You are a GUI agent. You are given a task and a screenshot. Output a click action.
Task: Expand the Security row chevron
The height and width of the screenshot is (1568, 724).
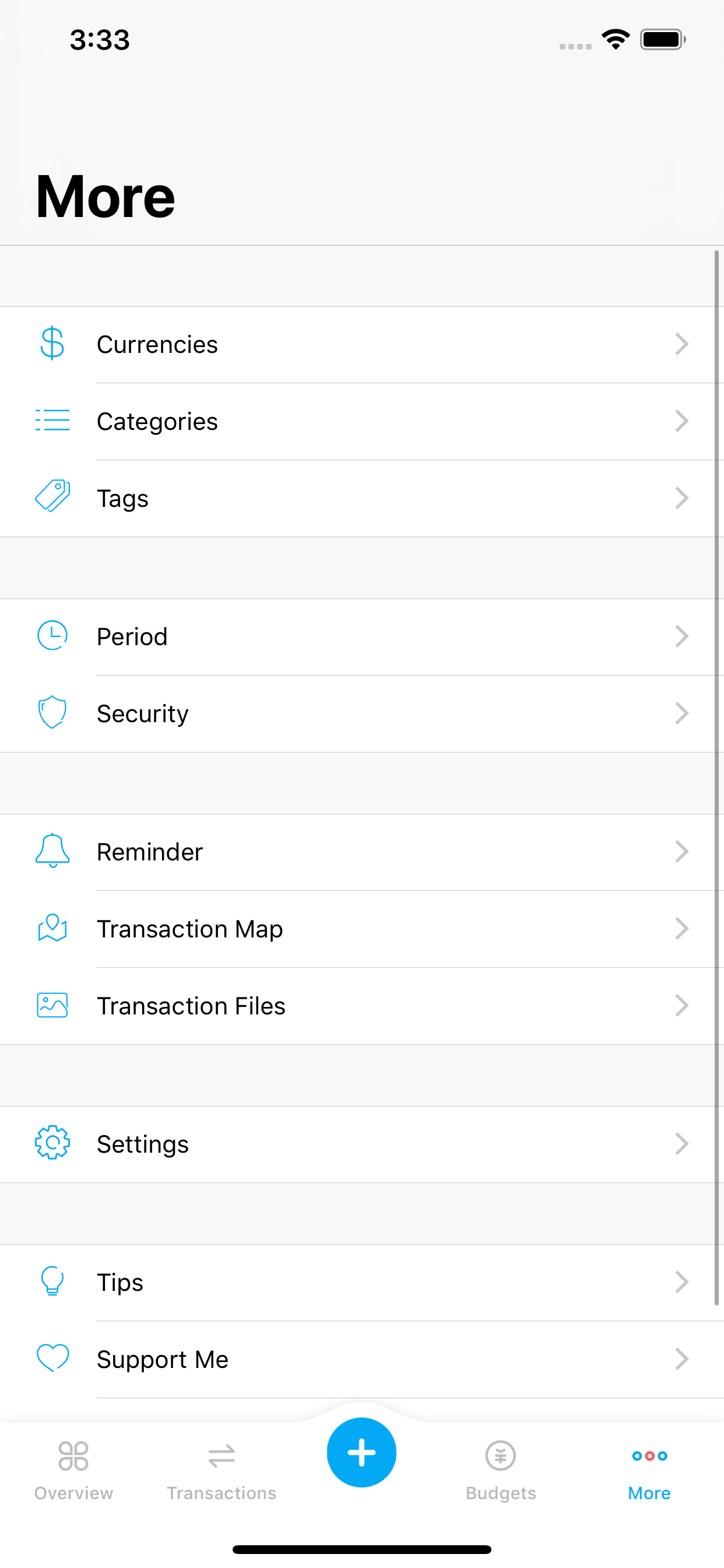(x=681, y=713)
